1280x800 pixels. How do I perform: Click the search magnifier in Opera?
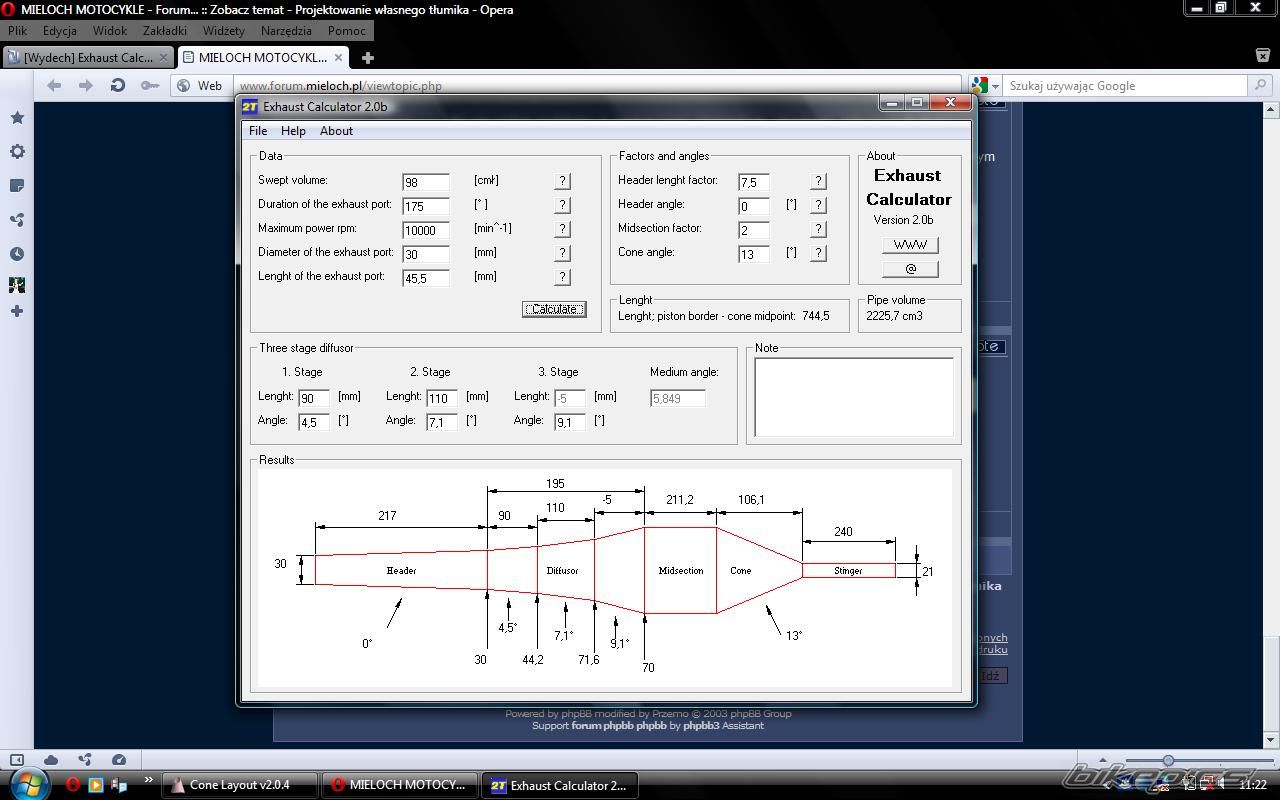pyautogui.click(x=1262, y=86)
